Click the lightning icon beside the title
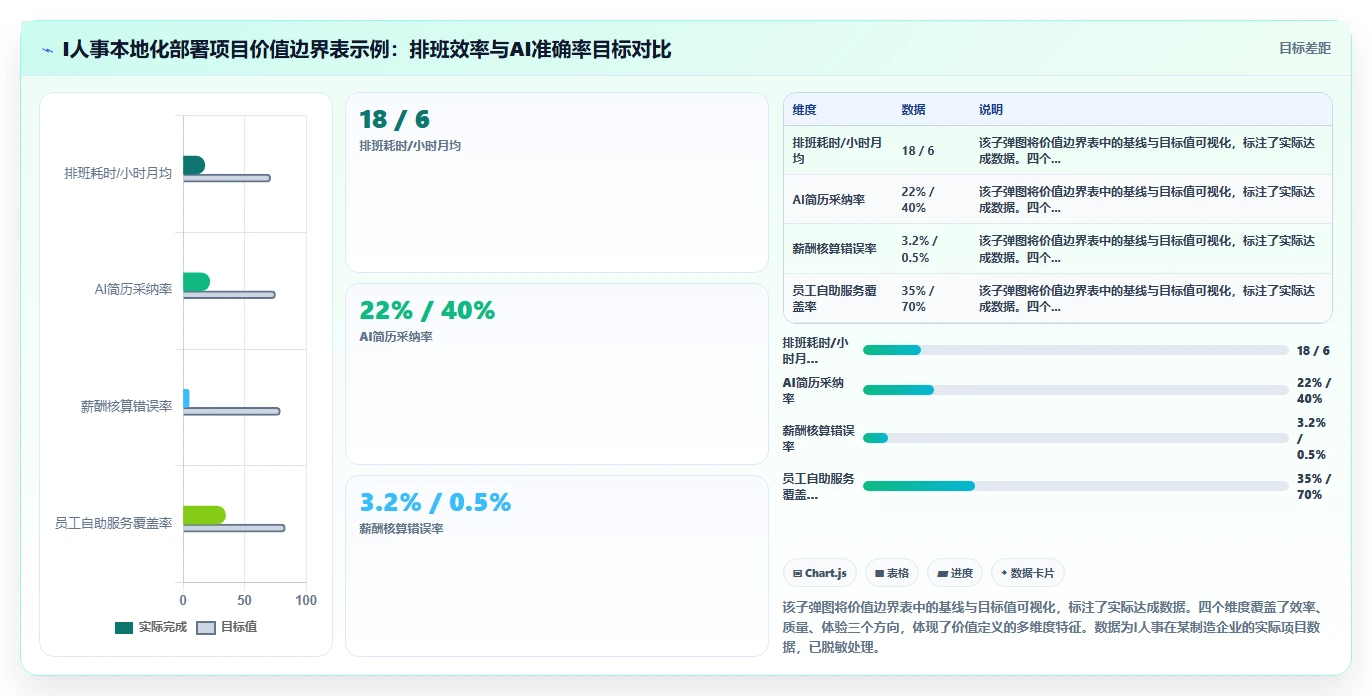This screenshot has width=1372, height=696. pyautogui.click(x=47, y=49)
